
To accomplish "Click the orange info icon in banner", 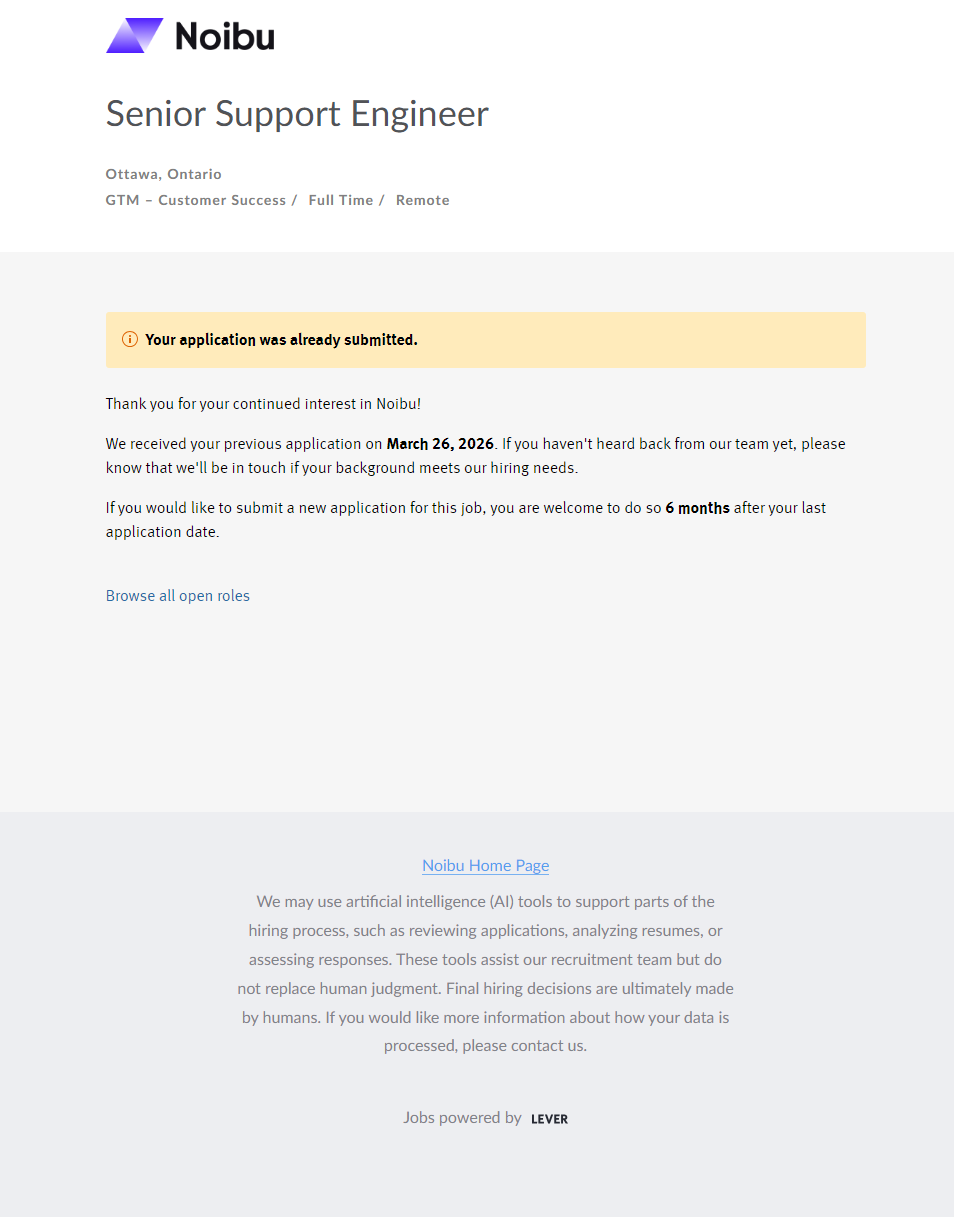I will coord(130,340).
